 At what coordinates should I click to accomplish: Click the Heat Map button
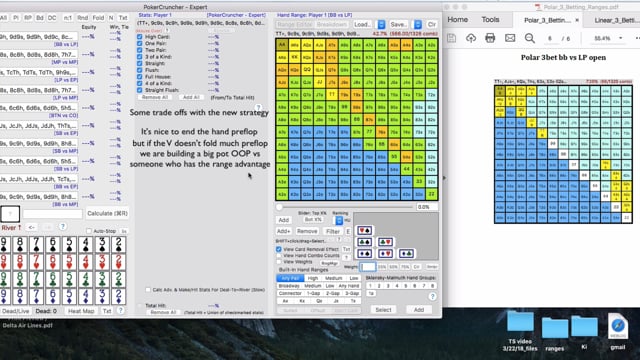[81, 311]
